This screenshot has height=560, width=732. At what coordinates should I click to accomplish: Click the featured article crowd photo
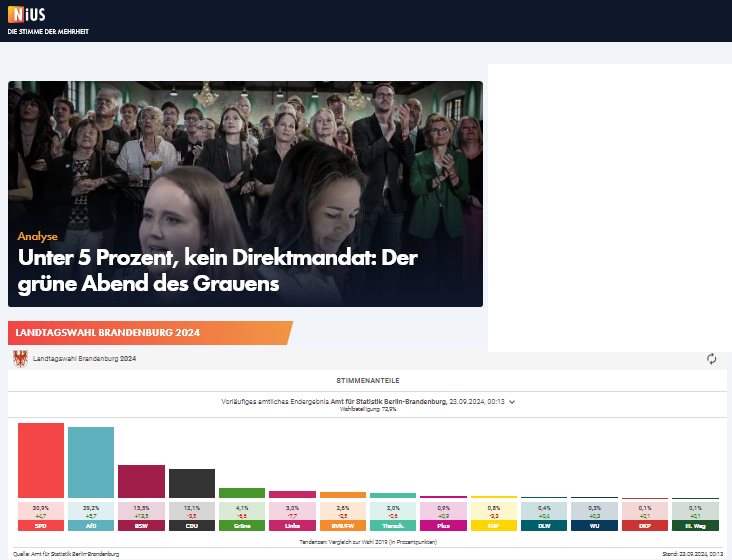pos(245,150)
